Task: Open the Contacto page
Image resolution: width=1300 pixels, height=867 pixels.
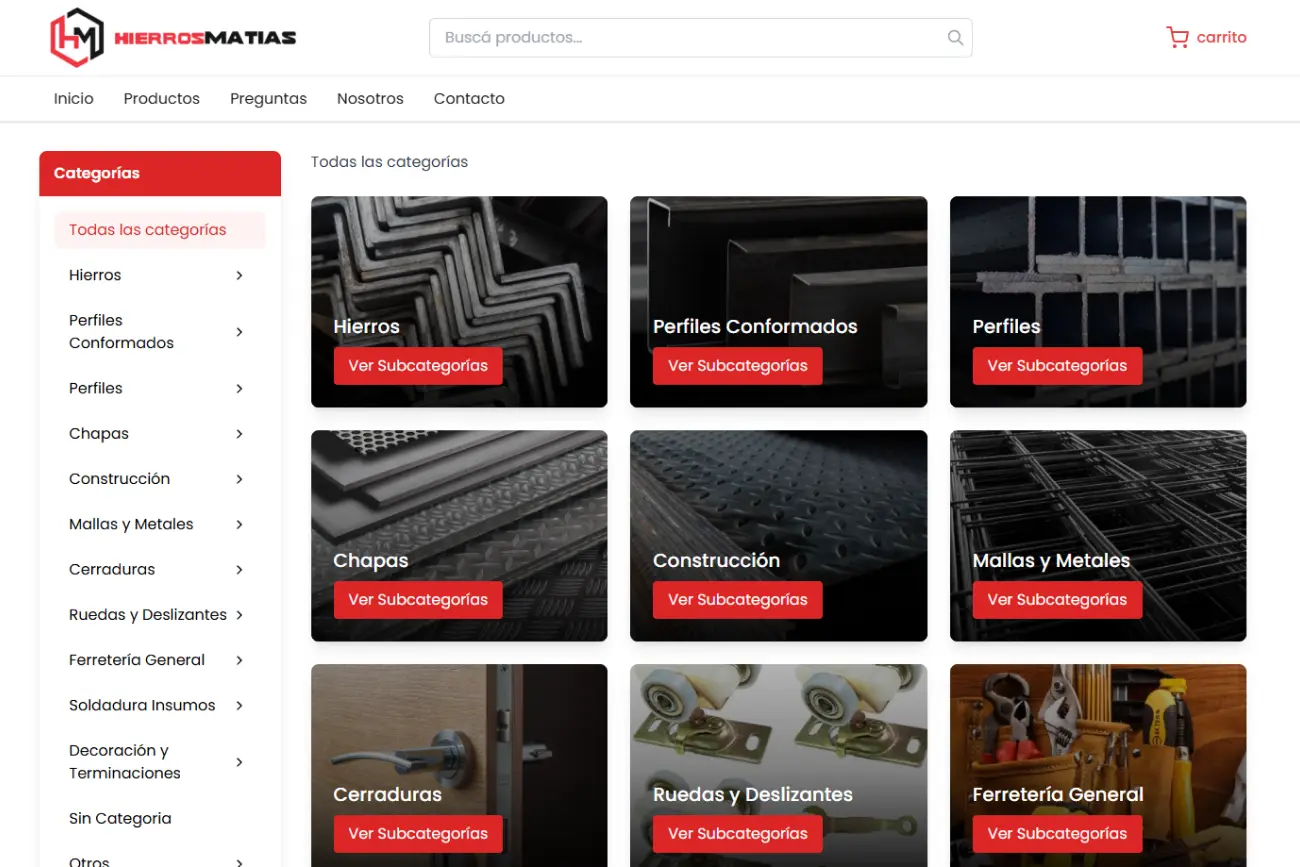Action: click(469, 98)
